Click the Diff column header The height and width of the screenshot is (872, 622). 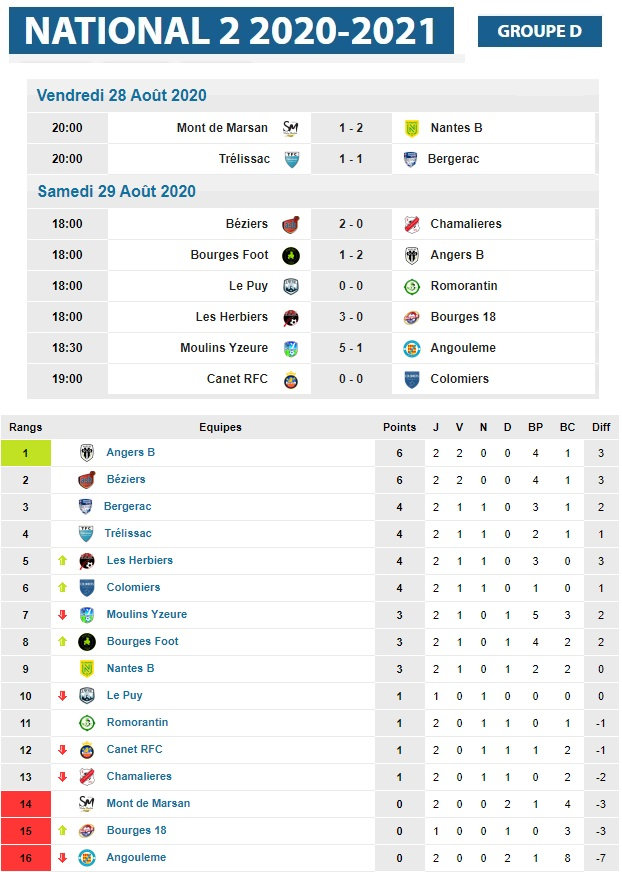(x=600, y=427)
